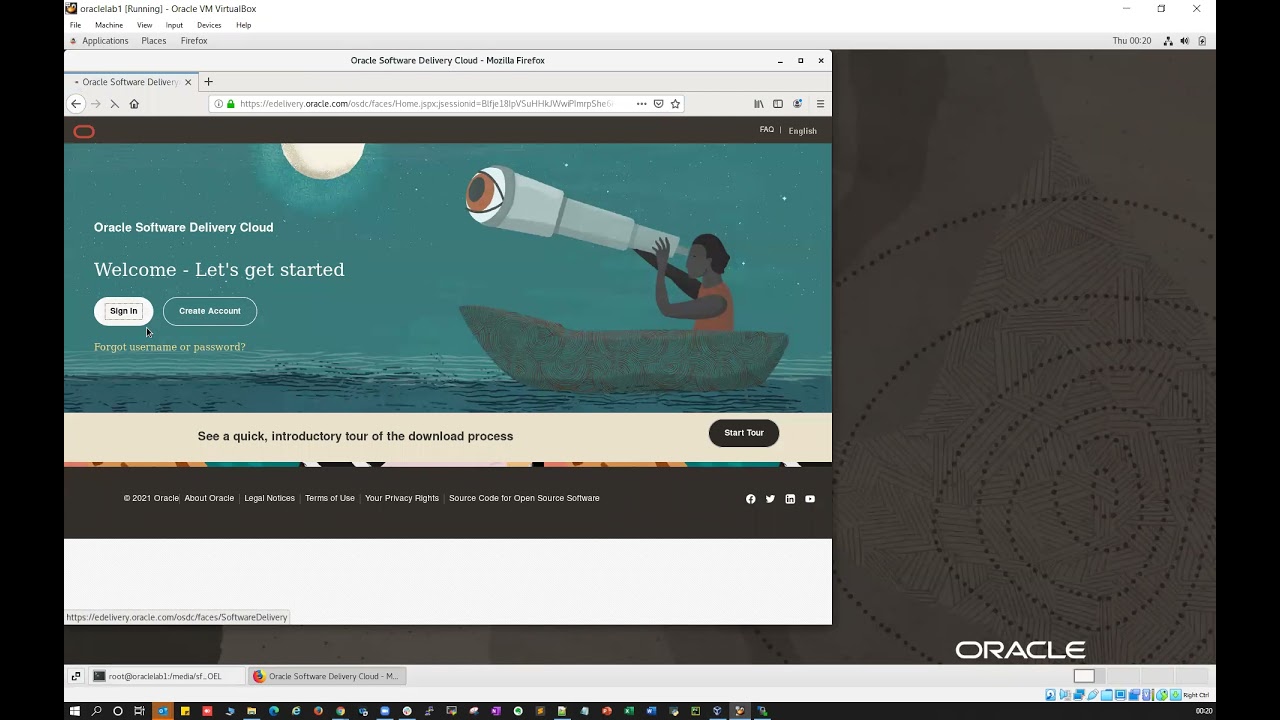Open VirtualBox Input menu
Screen dimensions: 1280x720
tap(174, 25)
